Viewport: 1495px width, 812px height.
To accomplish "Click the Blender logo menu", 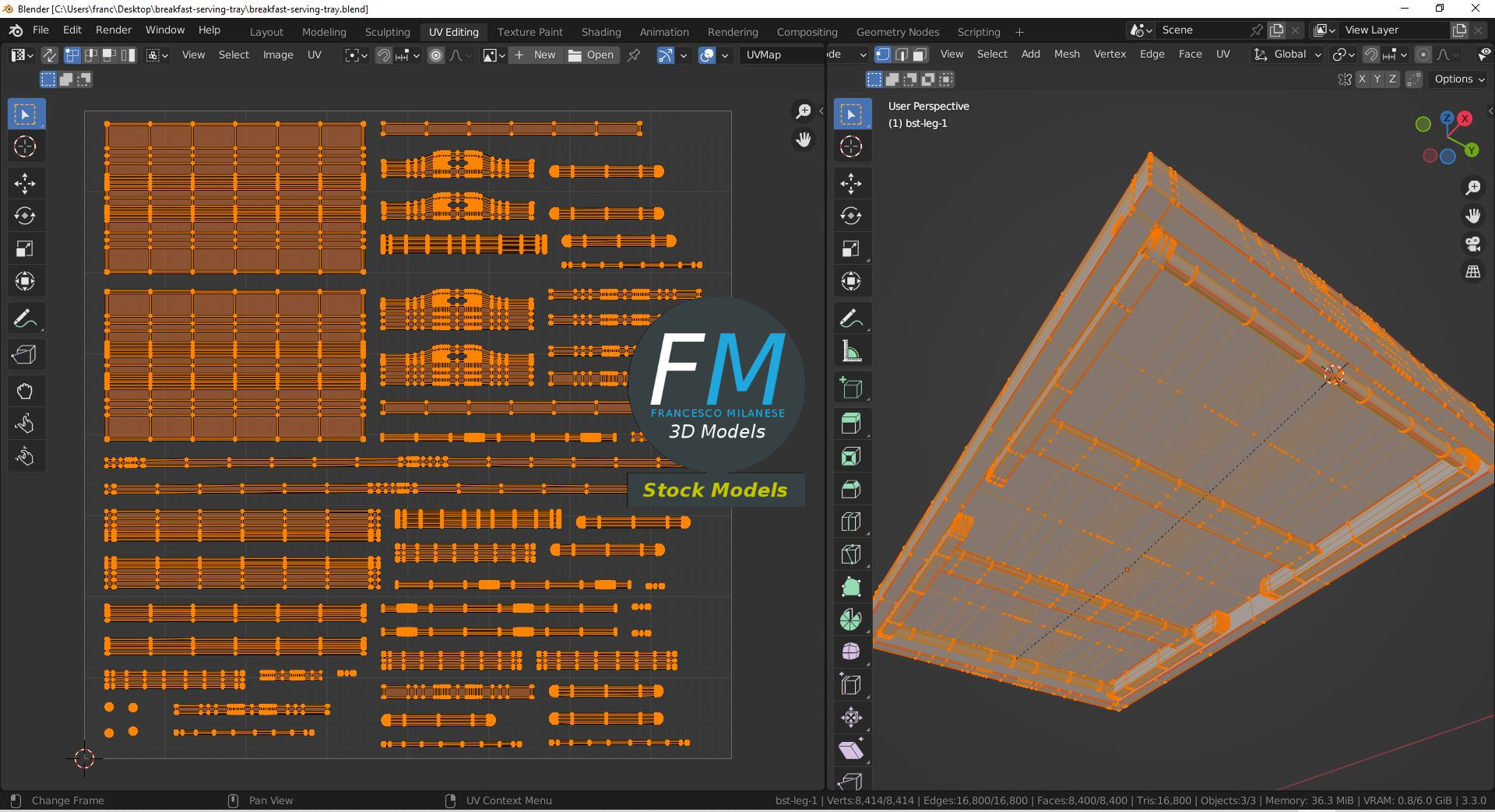I will (16, 30).
